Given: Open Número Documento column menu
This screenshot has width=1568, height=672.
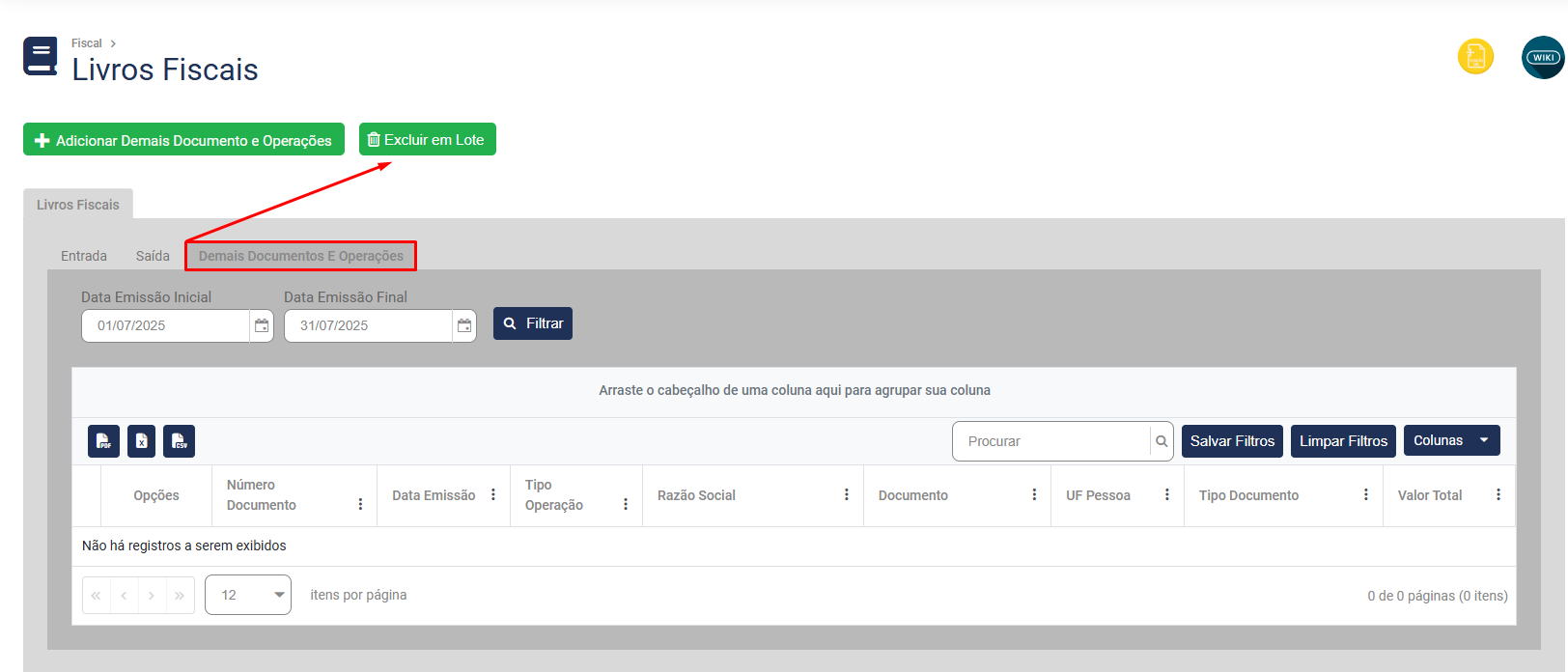Looking at the screenshot, I should click(360, 504).
